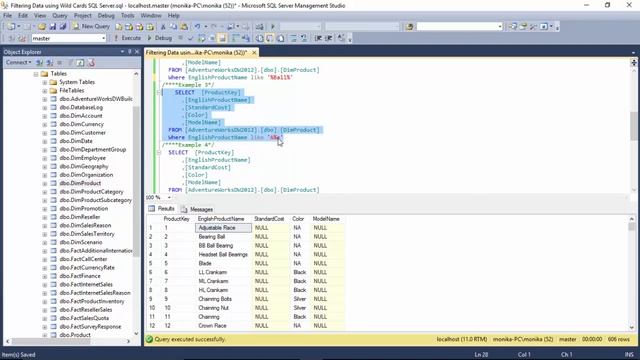Screen dimensions: 640x360
Task: Toggle Results to File icon
Action: click(281, 38)
